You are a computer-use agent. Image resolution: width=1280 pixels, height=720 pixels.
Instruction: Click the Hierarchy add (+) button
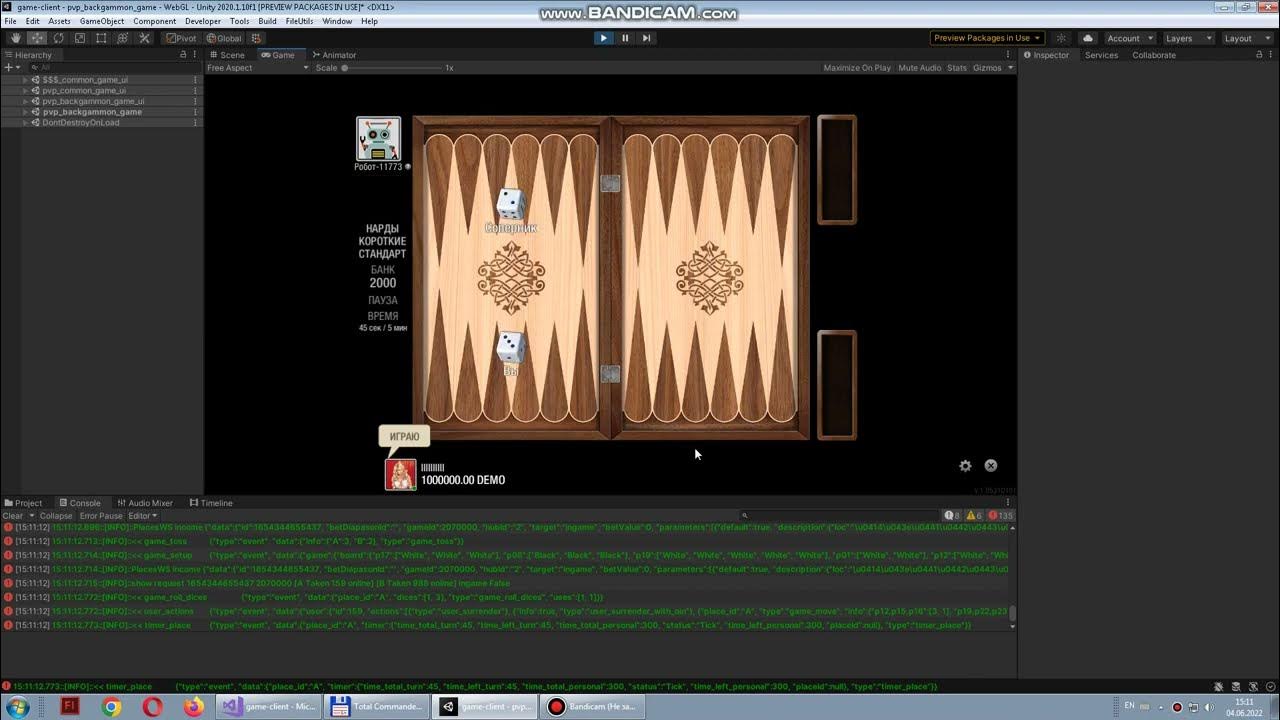click(8, 68)
